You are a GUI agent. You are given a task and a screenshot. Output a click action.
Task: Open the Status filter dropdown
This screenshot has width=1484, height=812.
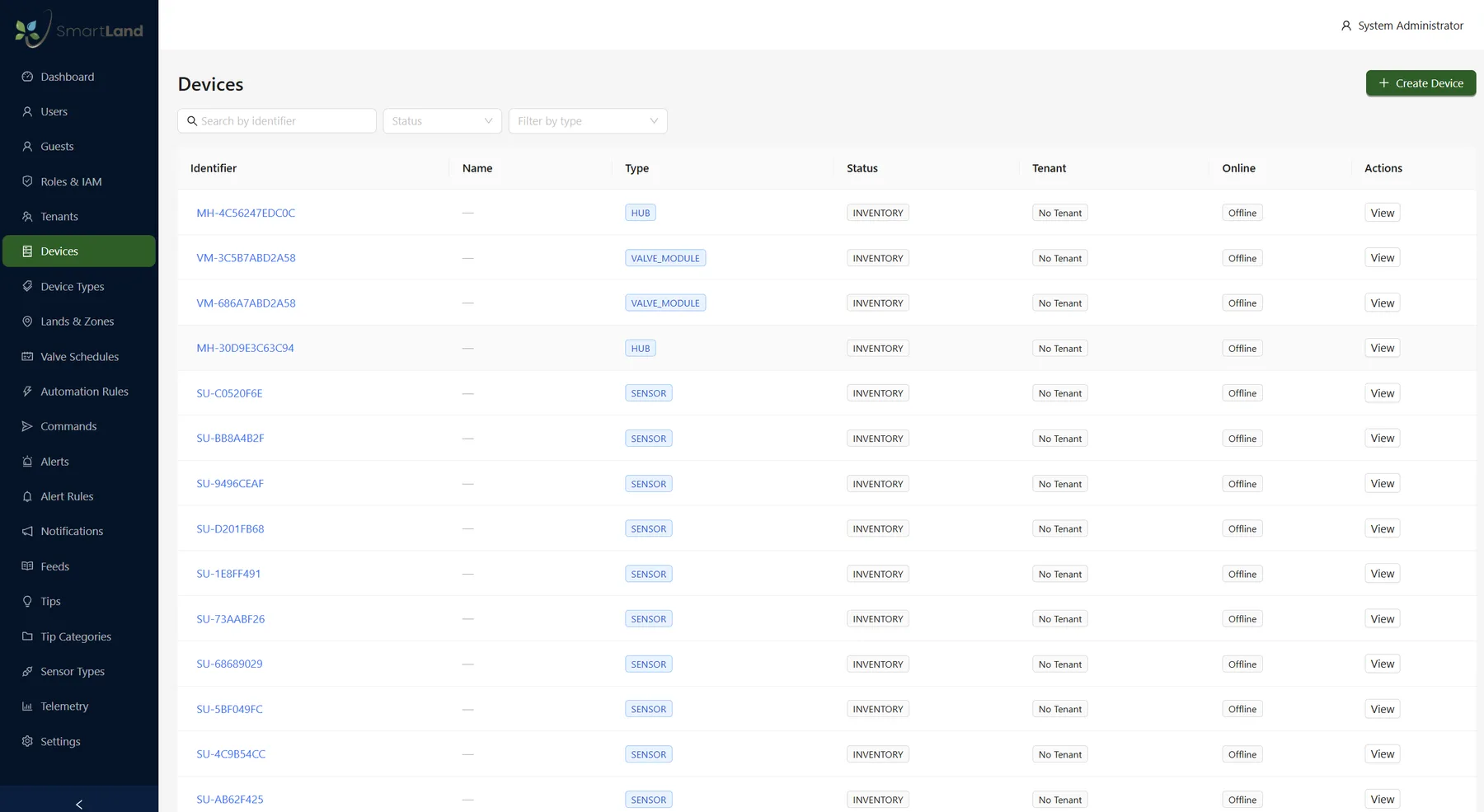[x=443, y=121]
